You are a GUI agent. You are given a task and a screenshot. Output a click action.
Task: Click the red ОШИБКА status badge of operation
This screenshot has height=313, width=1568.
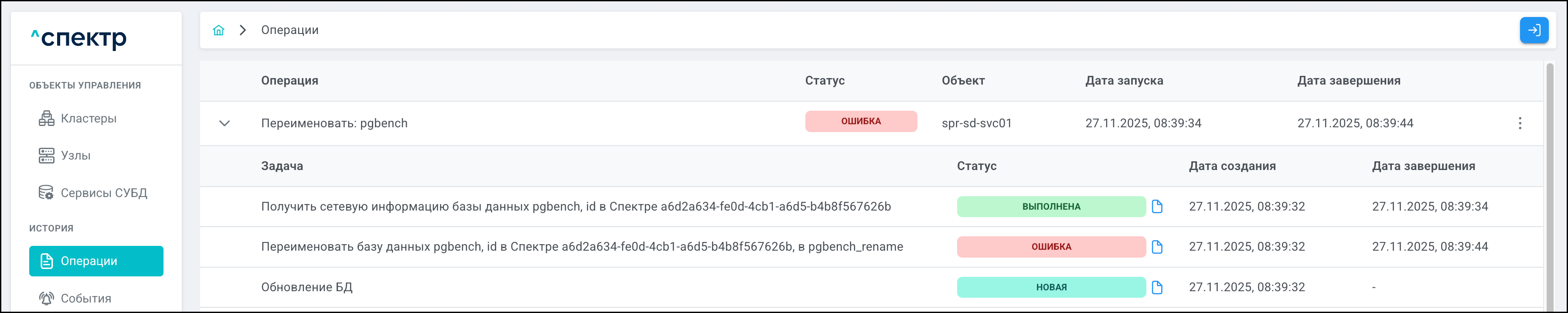coord(861,121)
